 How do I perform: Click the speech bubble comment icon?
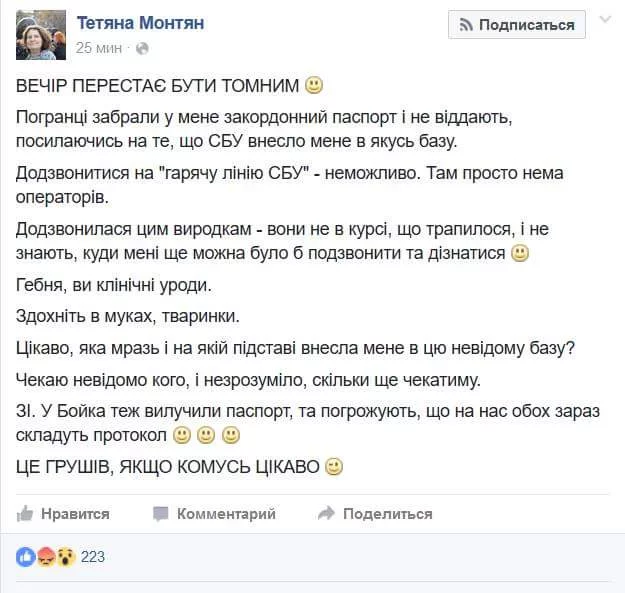click(x=160, y=513)
